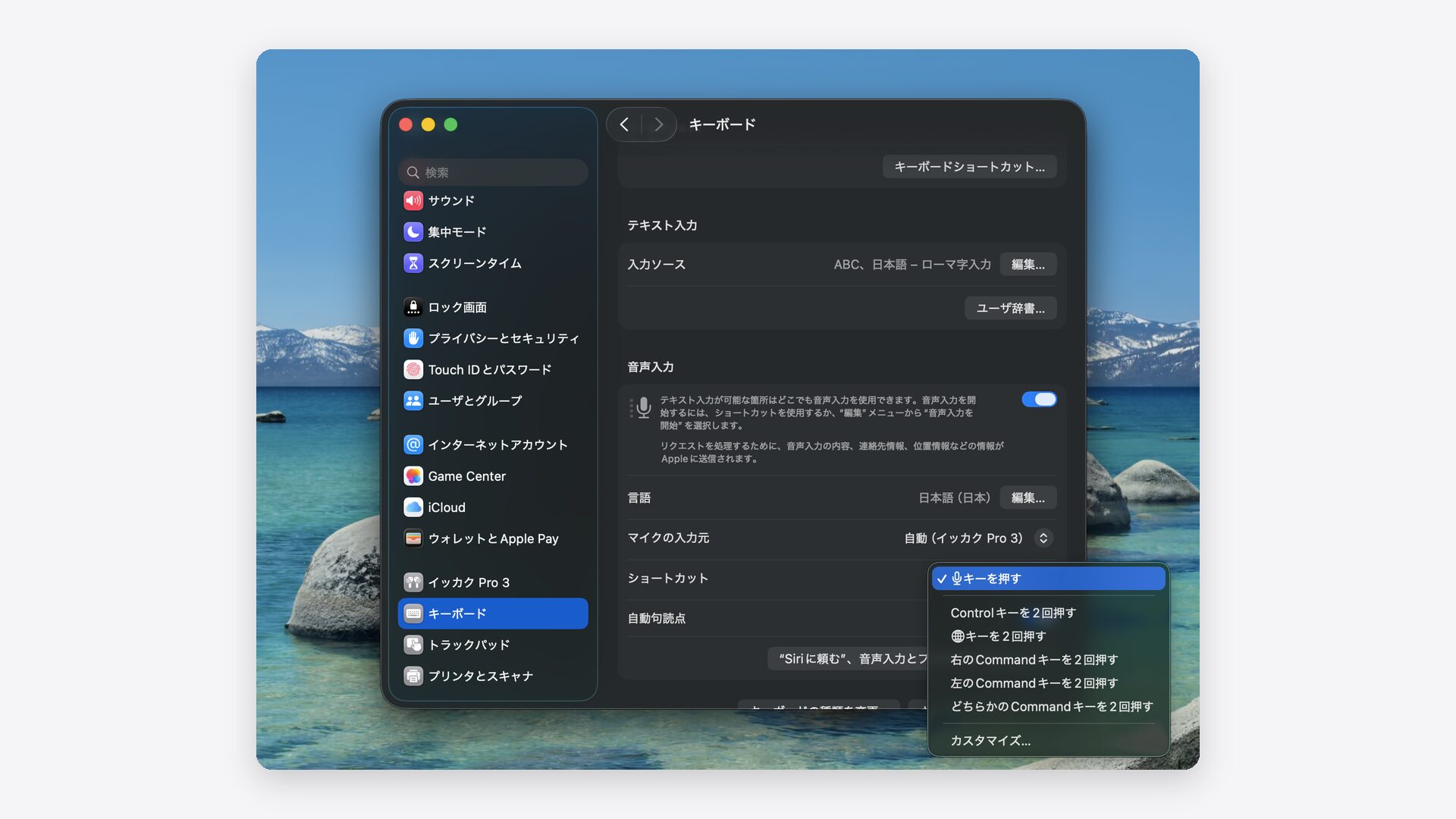Open Touch IDとパスワード in sidebar
The width and height of the screenshot is (1456, 819).
click(493, 369)
